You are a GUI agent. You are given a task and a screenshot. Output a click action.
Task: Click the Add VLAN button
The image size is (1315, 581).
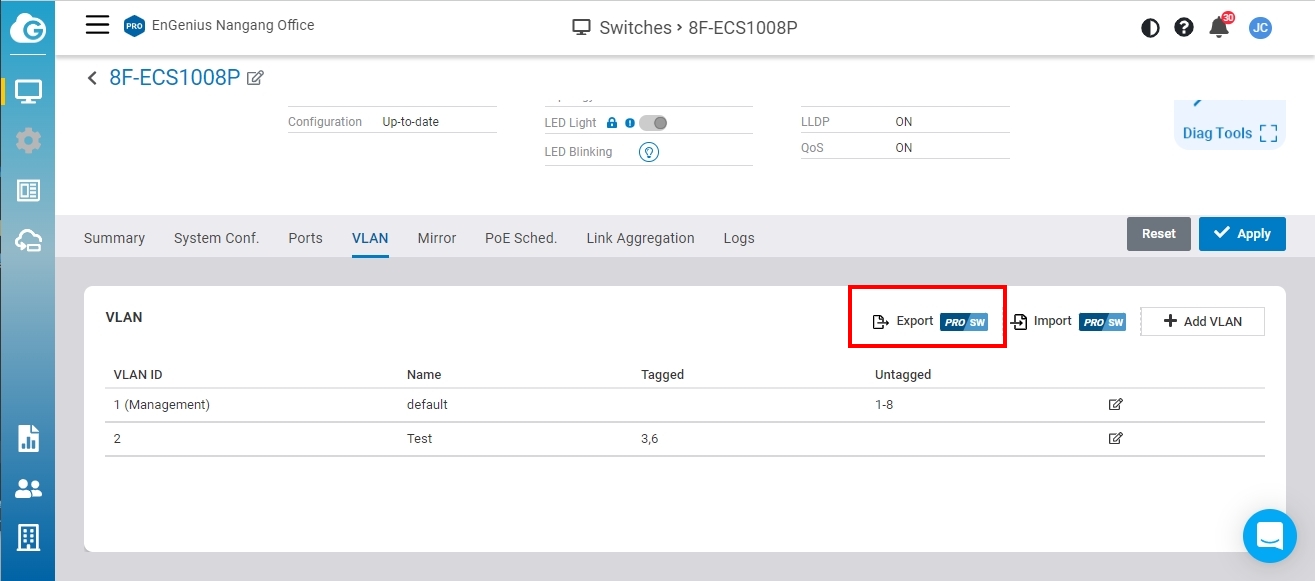coord(1202,321)
